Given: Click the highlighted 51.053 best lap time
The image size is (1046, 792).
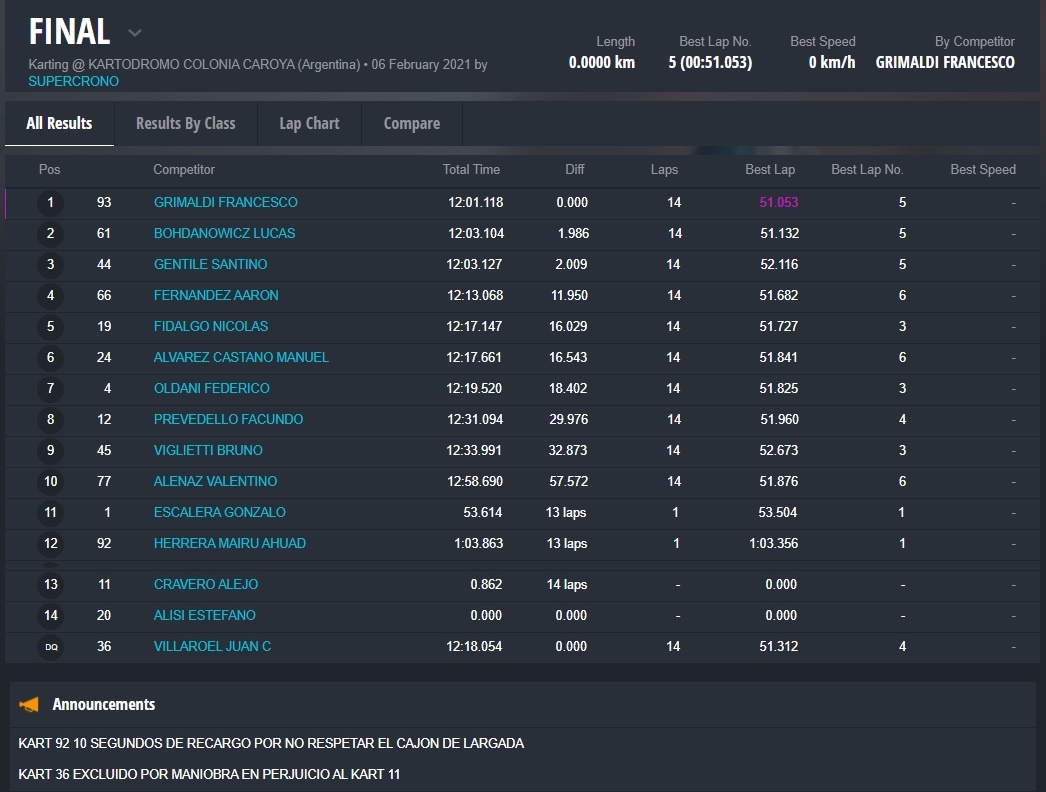Looking at the screenshot, I should (779, 203).
